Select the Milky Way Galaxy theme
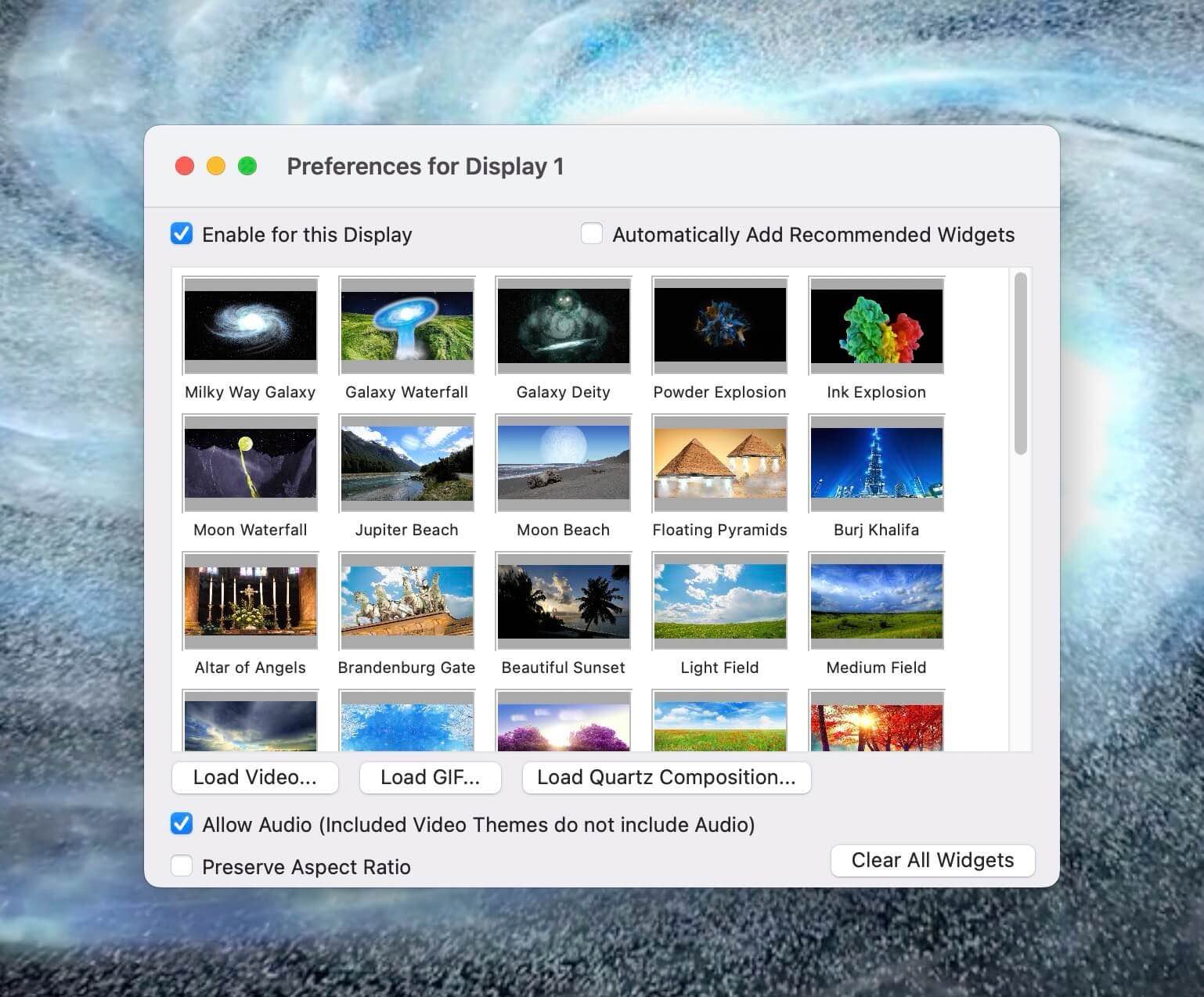 (x=250, y=326)
